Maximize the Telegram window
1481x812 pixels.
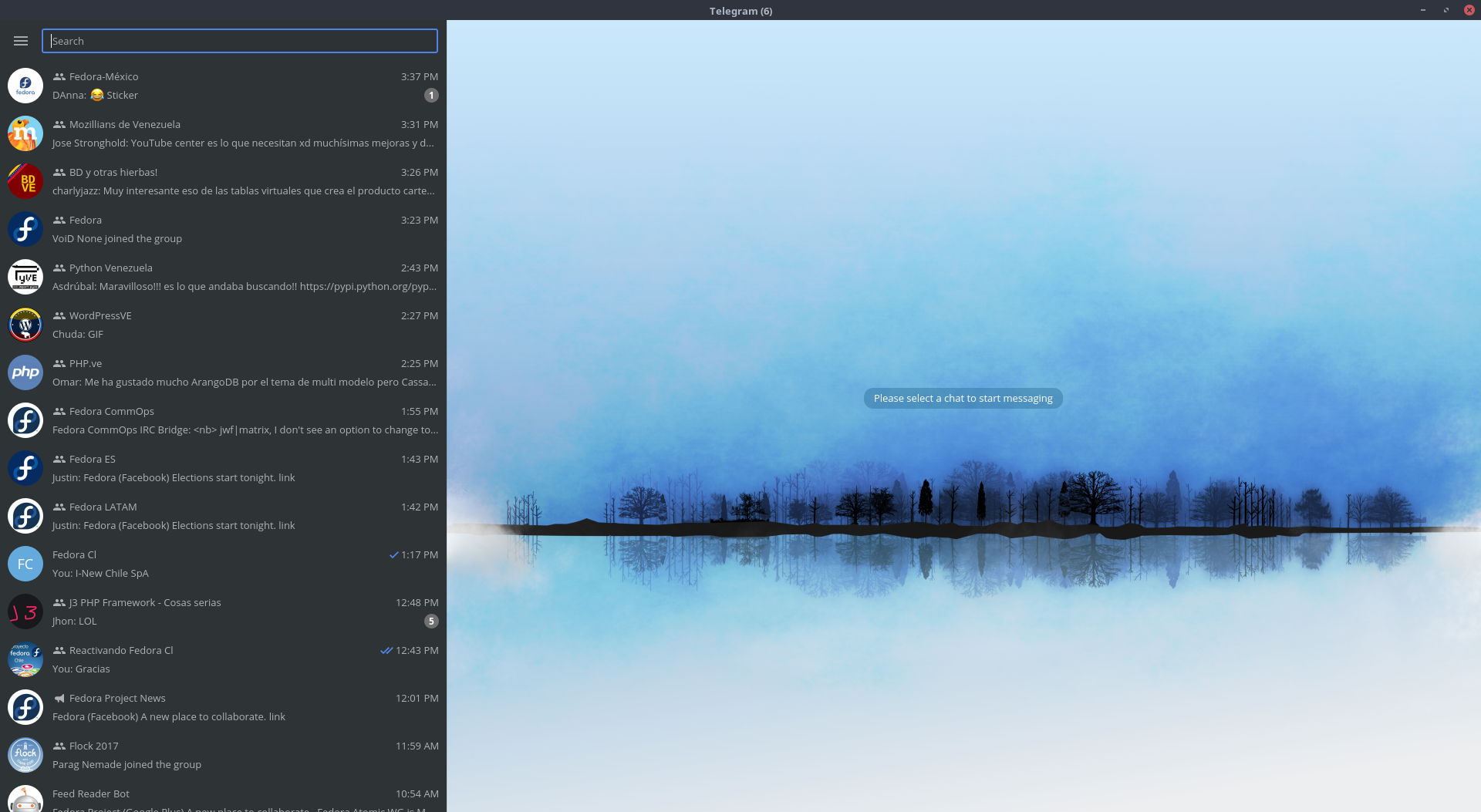click(x=1446, y=10)
